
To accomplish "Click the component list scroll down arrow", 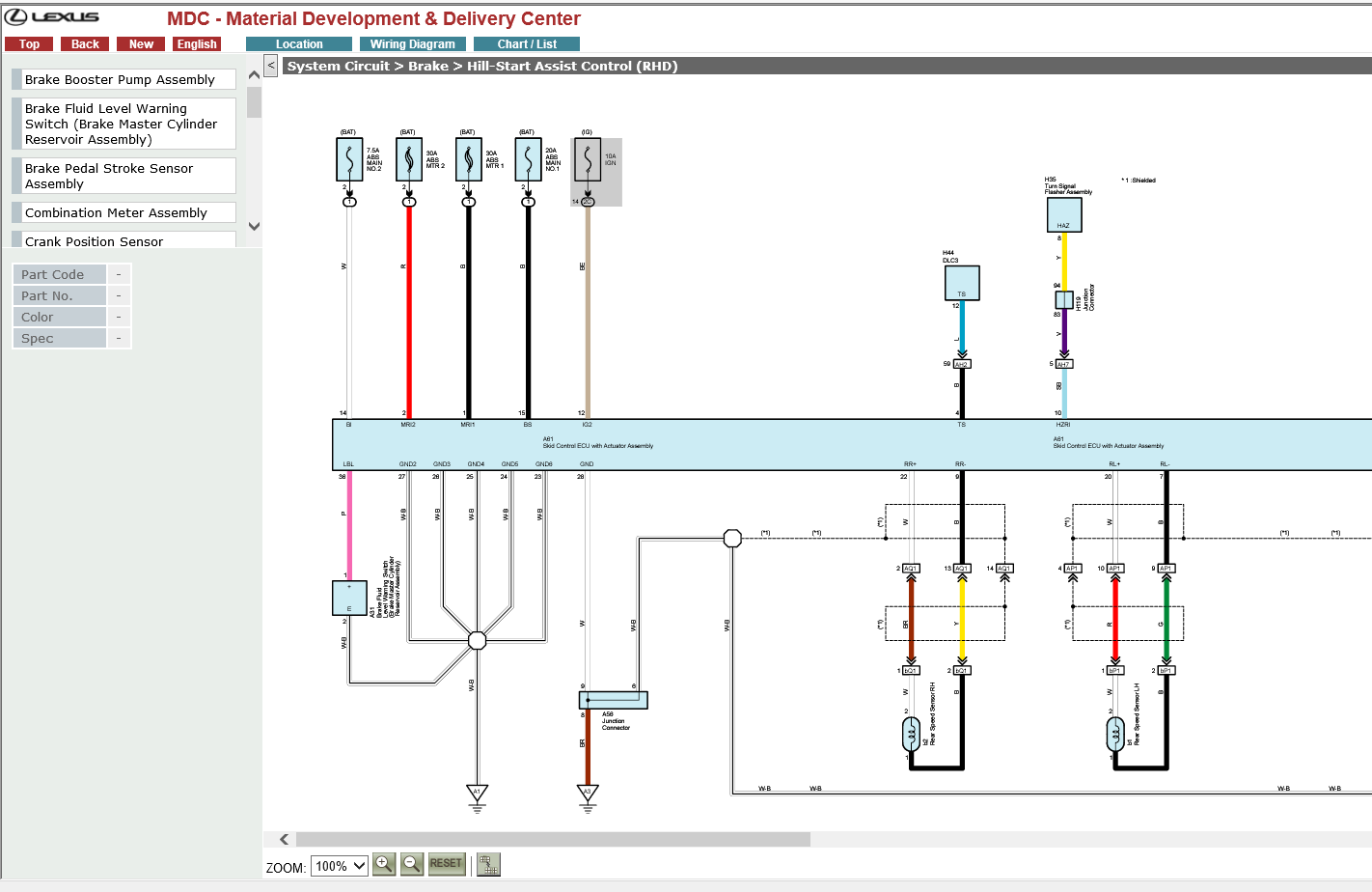I will (255, 227).
